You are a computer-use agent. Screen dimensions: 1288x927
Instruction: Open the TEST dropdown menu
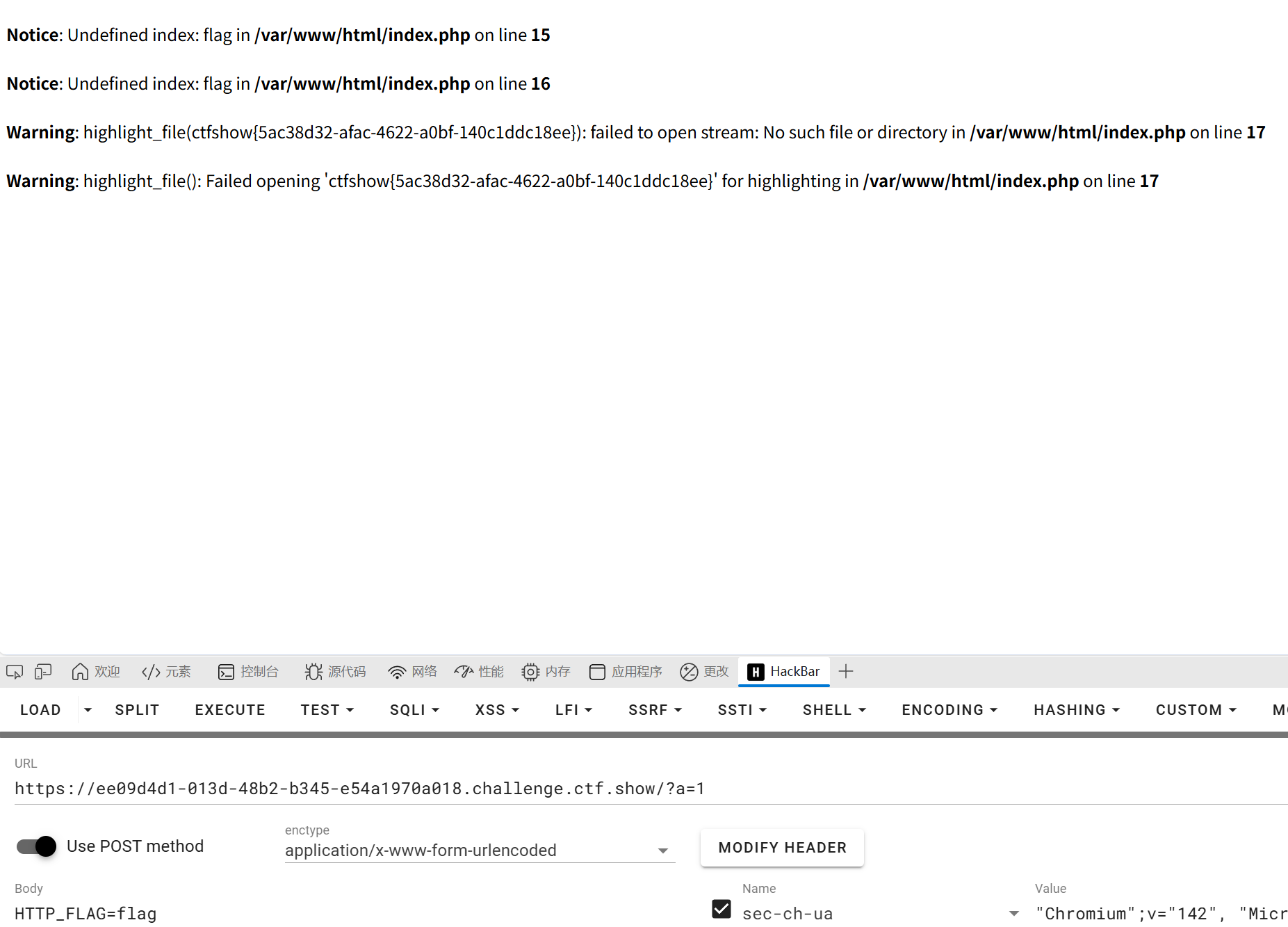coord(327,710)
